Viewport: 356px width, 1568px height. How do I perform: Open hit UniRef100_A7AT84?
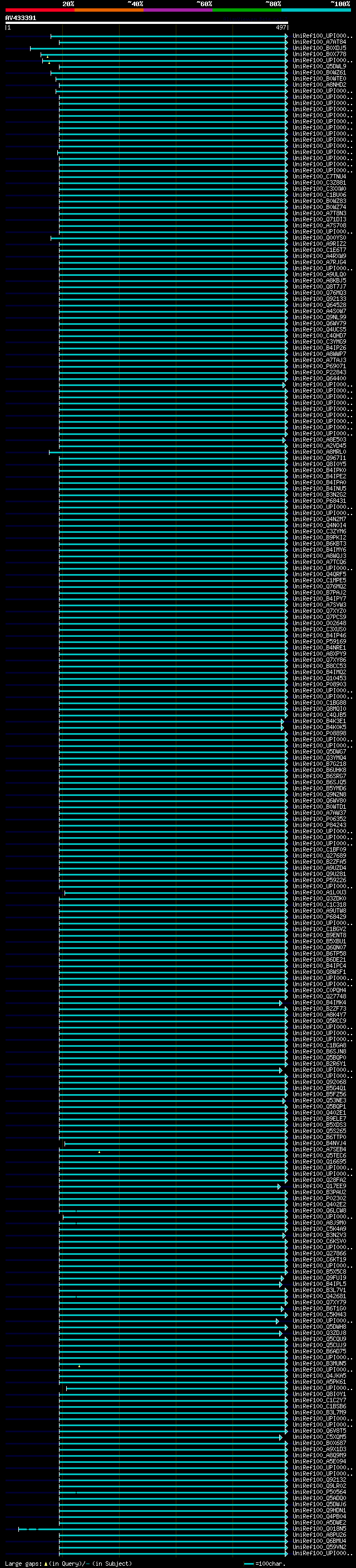pos(319,42)
